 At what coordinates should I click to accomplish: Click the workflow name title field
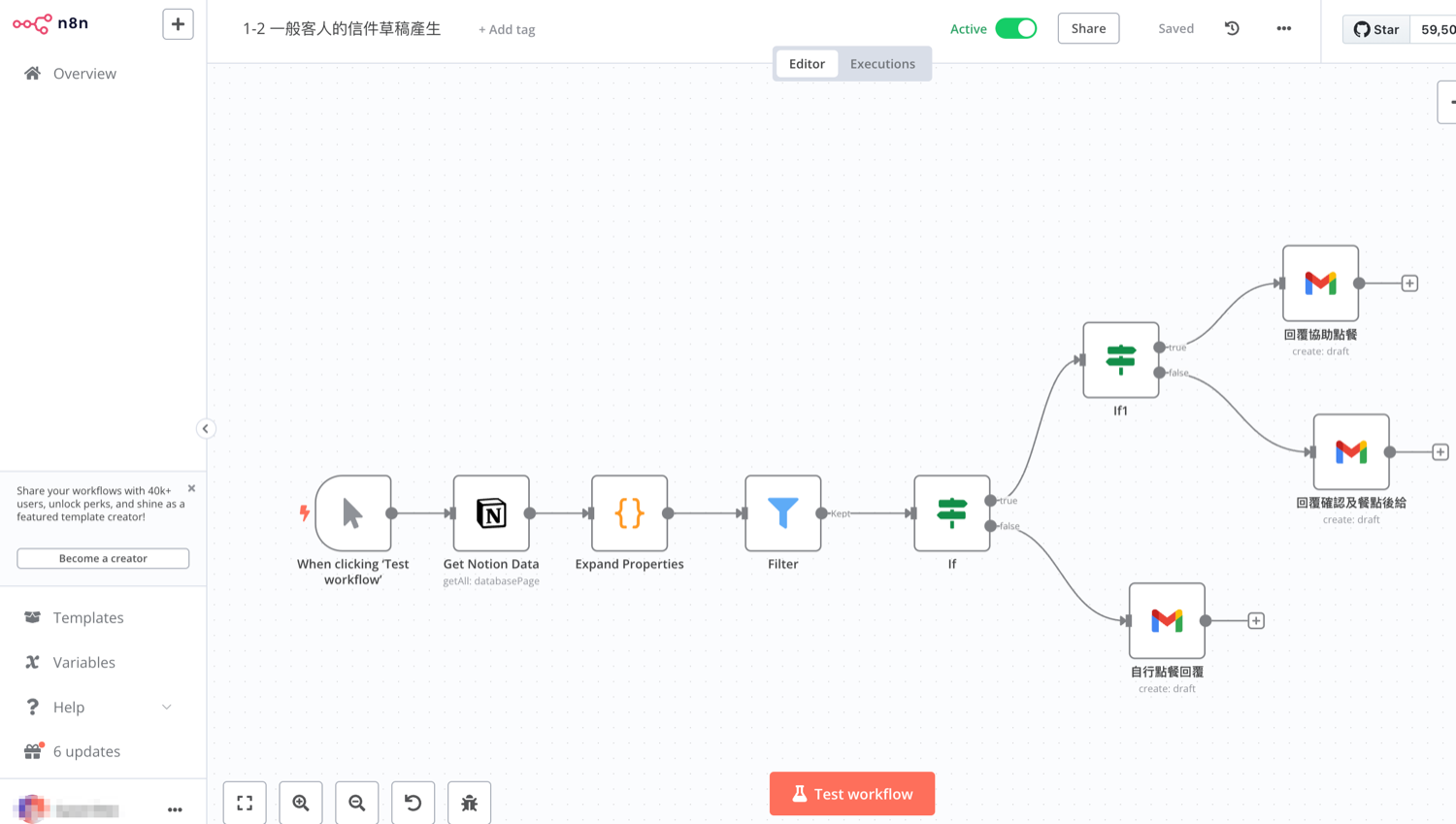342,29
